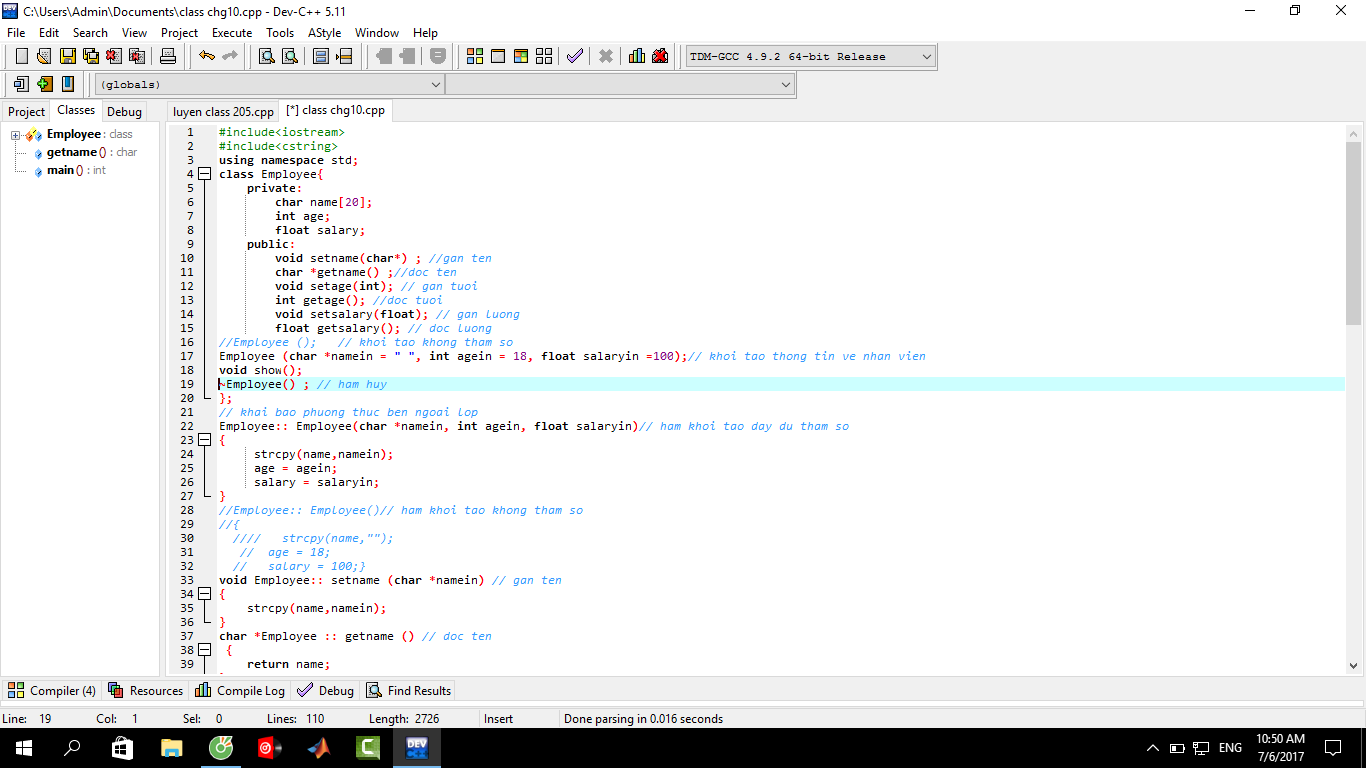Toggle the fold marker at line 23

[x=204, y=440]
